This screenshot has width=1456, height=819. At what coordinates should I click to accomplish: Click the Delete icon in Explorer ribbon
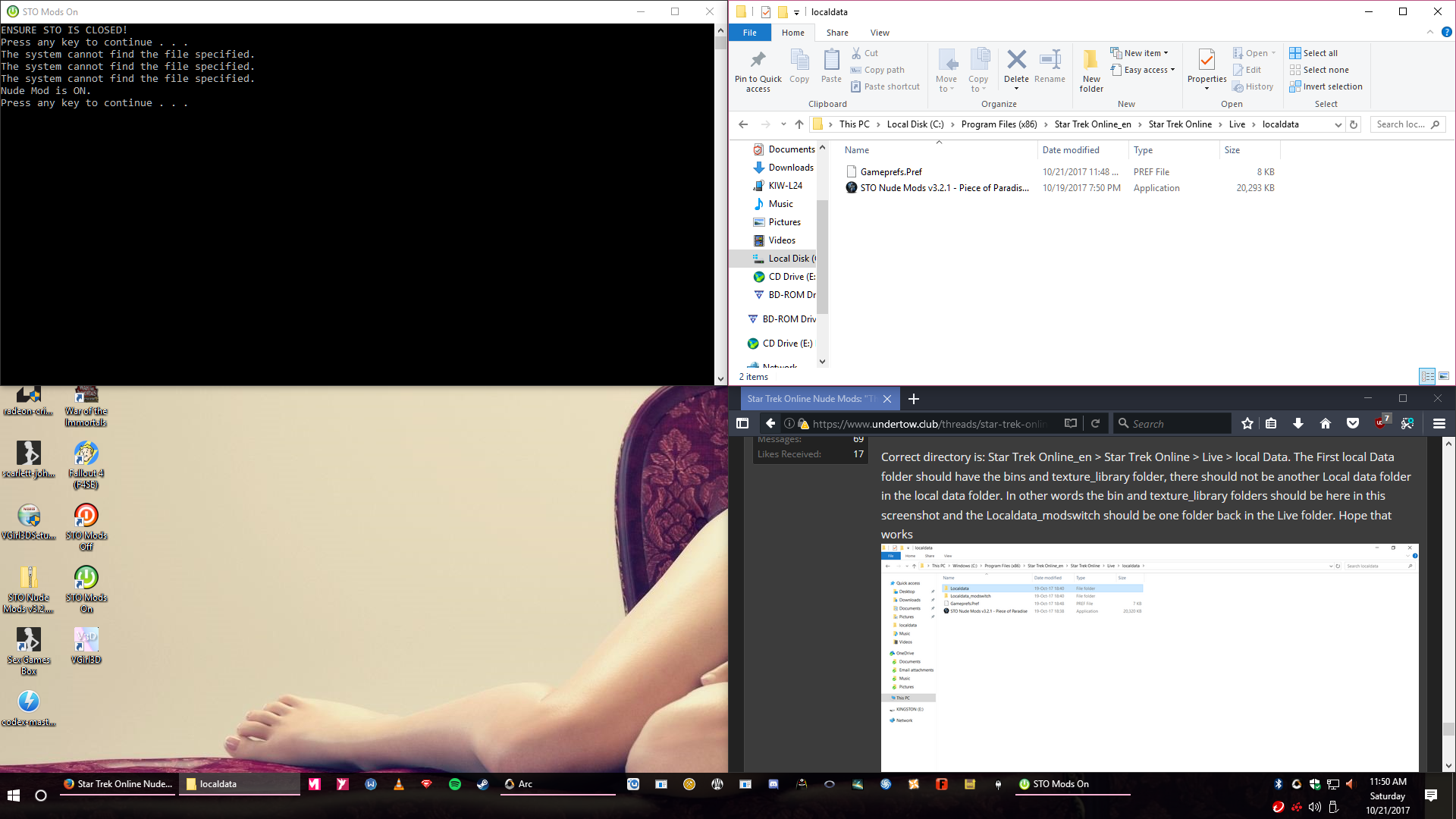[x=1016, y=60]
